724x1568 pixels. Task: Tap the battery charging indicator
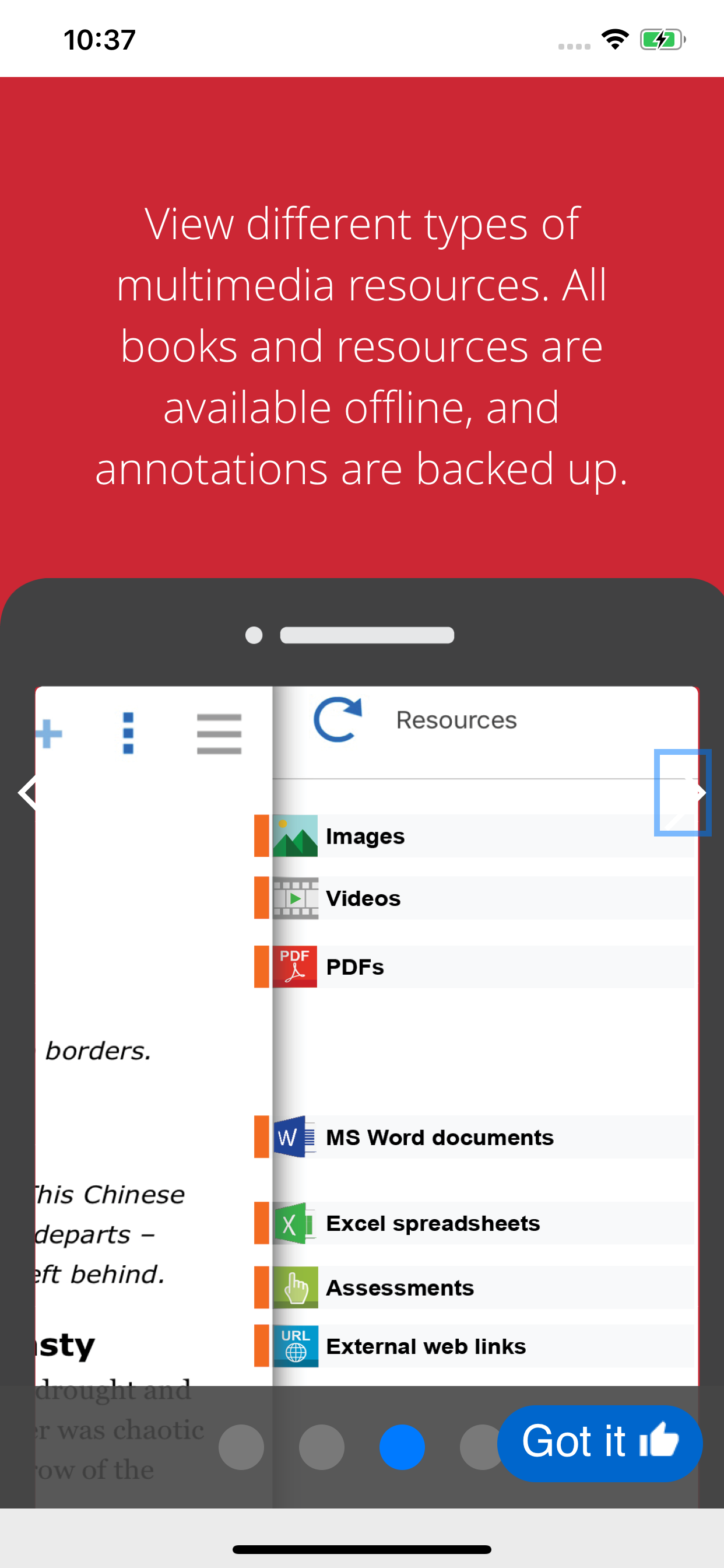663,40
